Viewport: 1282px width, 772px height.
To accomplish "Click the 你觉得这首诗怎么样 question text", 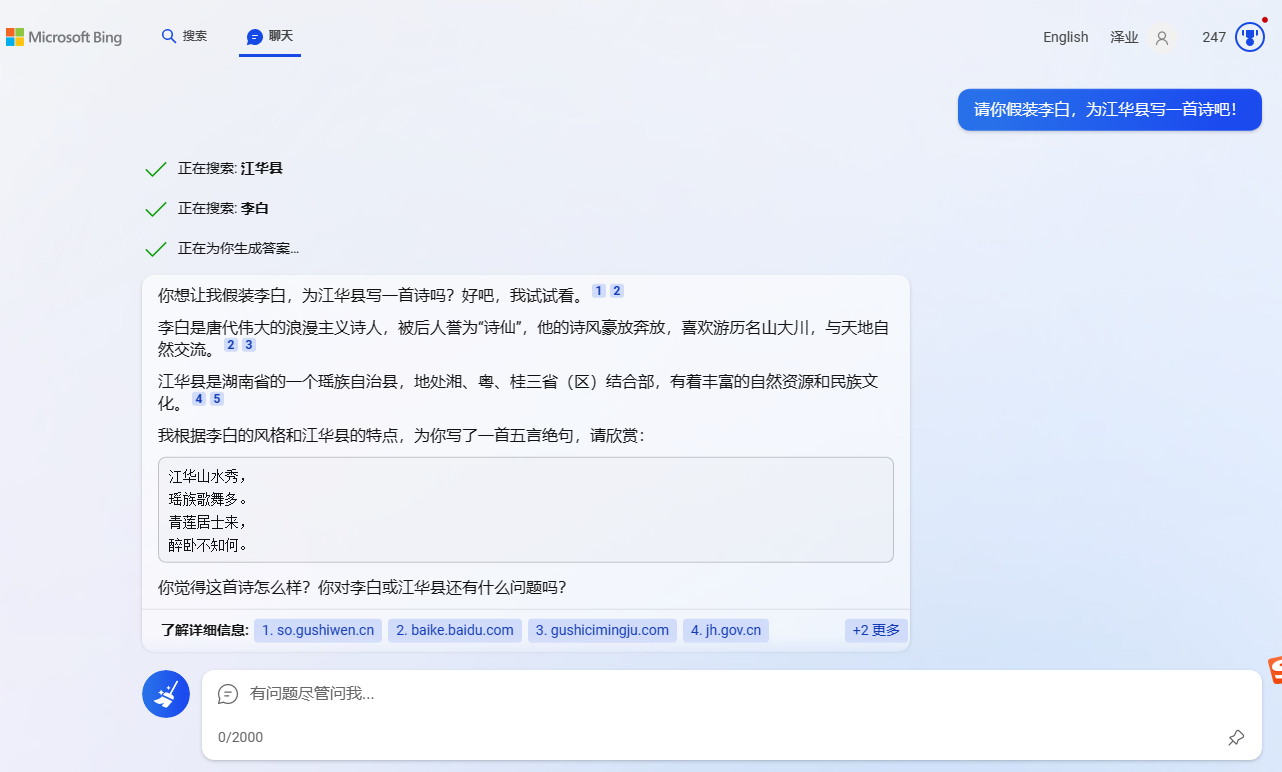I will click(362, 588).
